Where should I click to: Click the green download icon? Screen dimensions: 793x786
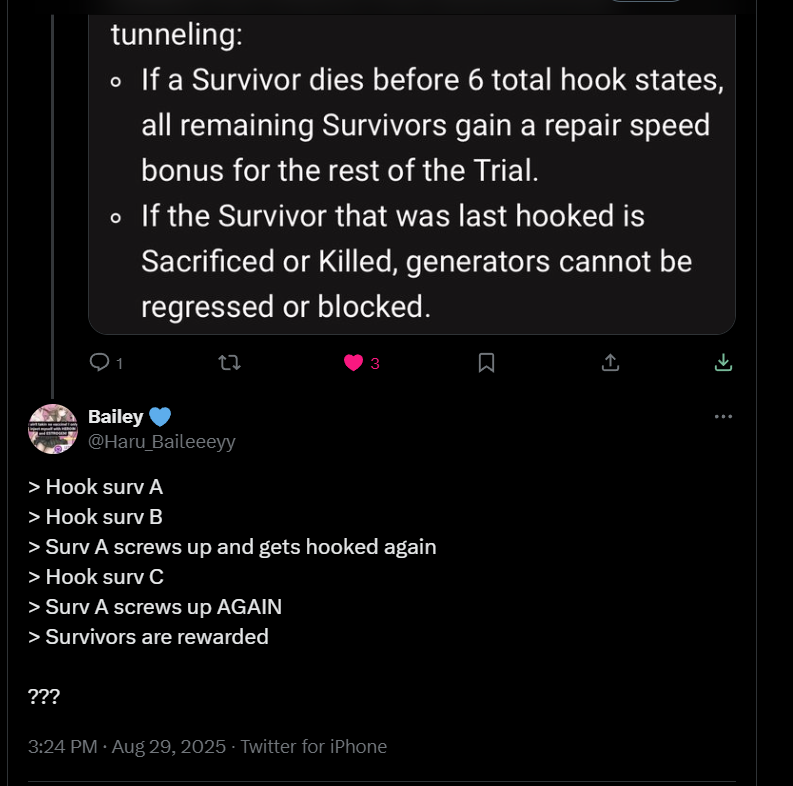(x=723, y=362)
